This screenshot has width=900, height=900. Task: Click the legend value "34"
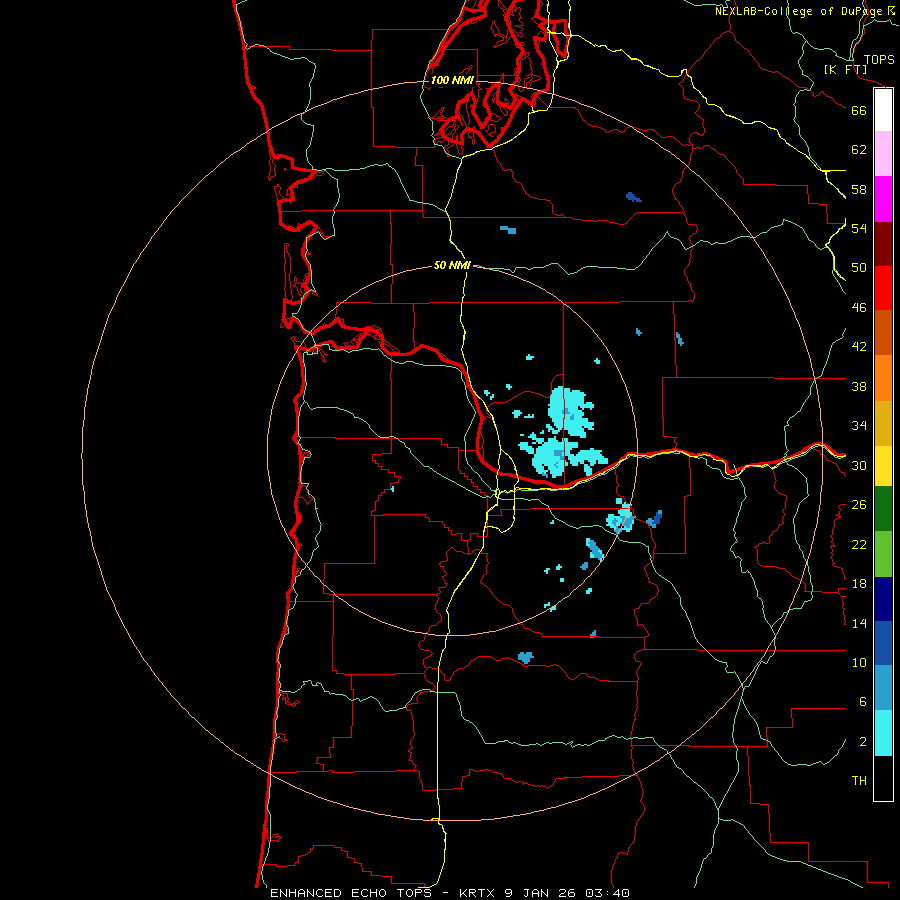coord(859,426)
